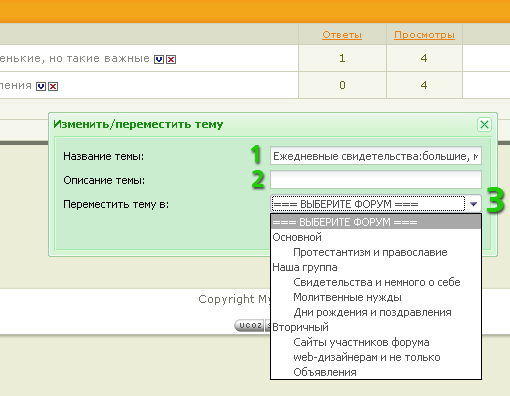Click the blue arrow icon beside 'такие важные' topic
The width and height of the screenshot is (510, 396).
coord(159,60)
